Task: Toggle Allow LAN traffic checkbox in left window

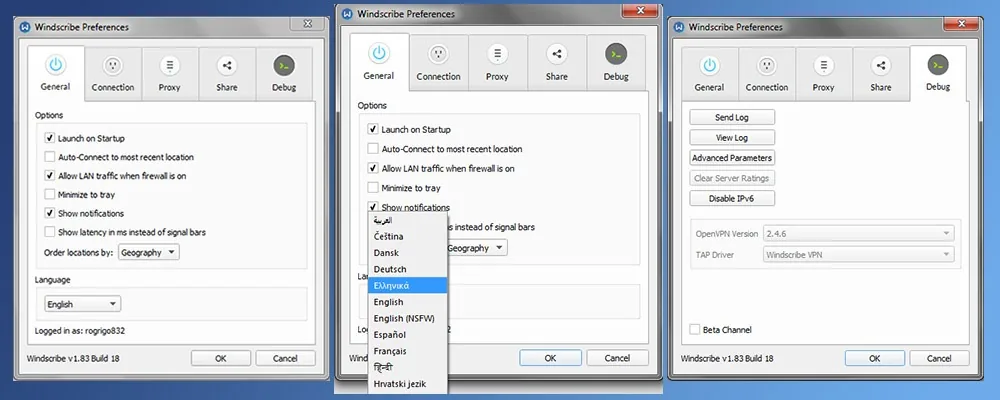Action: [x=50, y=175]
